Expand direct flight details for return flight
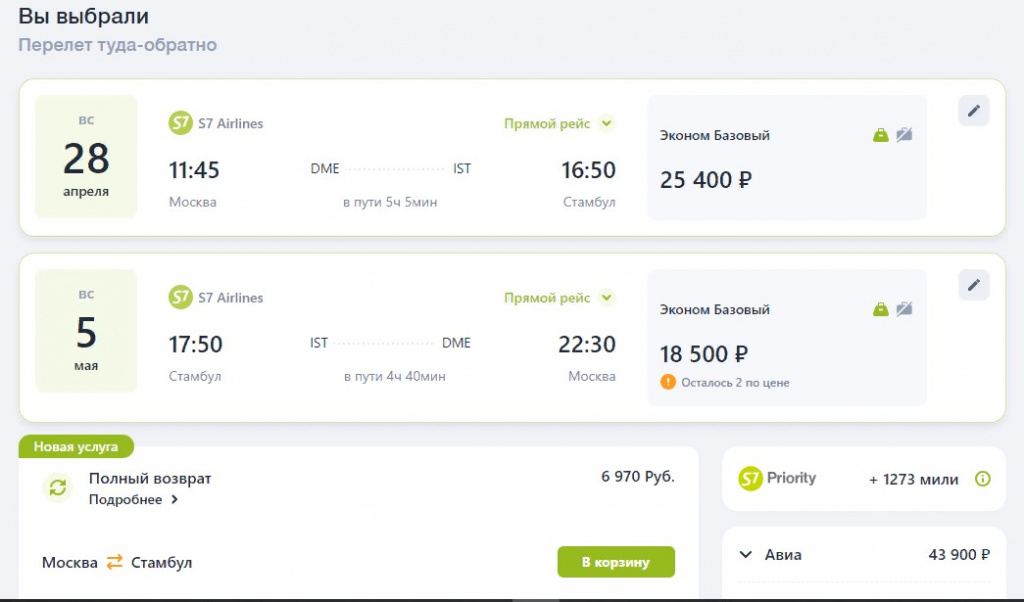The height and width of the screenshot is (602, 1024). [606, 298]
